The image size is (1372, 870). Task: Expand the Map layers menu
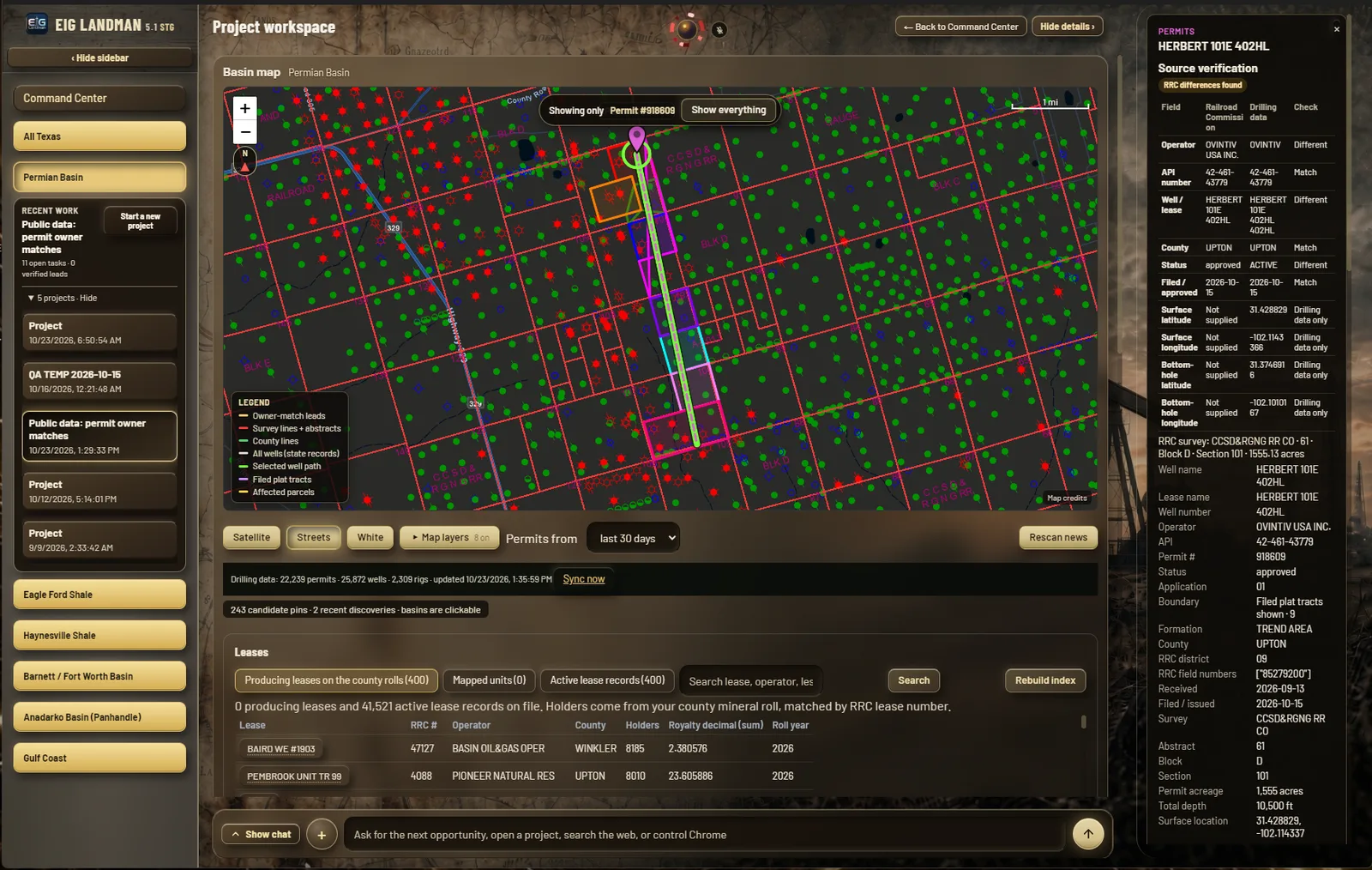click(x=448, y=537)
